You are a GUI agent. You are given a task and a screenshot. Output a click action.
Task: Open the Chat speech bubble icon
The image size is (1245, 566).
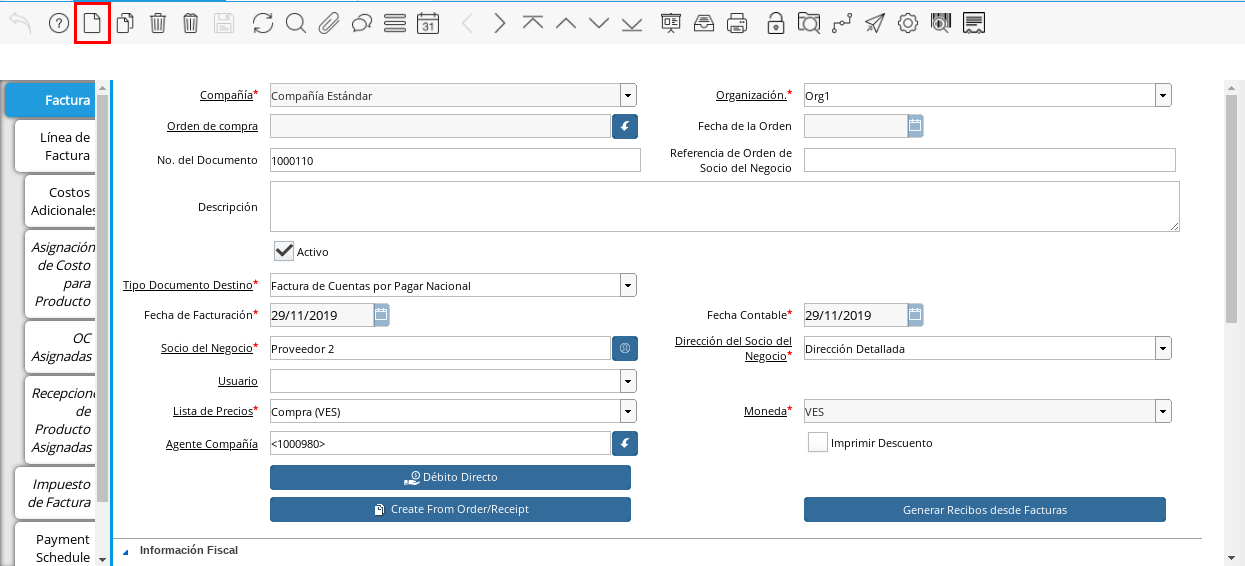362,23
